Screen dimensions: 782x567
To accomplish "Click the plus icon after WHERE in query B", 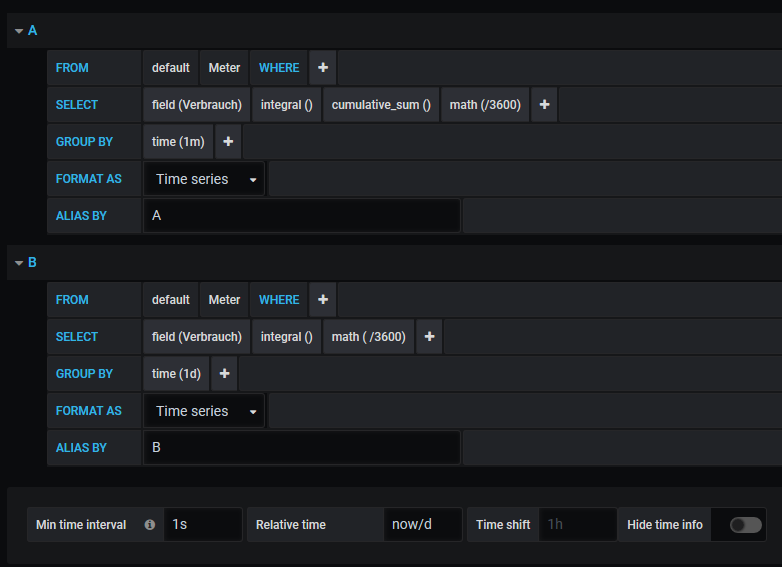I will (x=323, y=300).
